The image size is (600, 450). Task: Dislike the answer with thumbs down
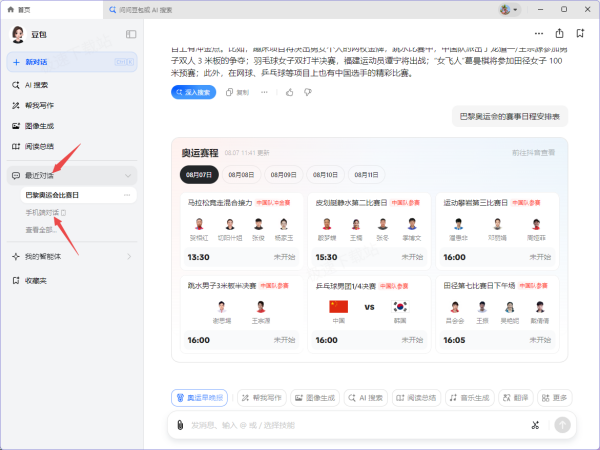point(308,92)
